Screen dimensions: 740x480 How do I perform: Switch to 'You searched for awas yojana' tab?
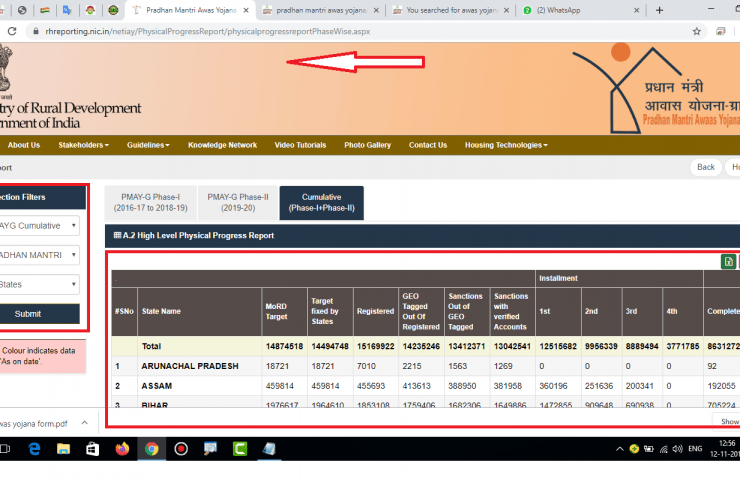pyautogui.click(x=451, y=10)
